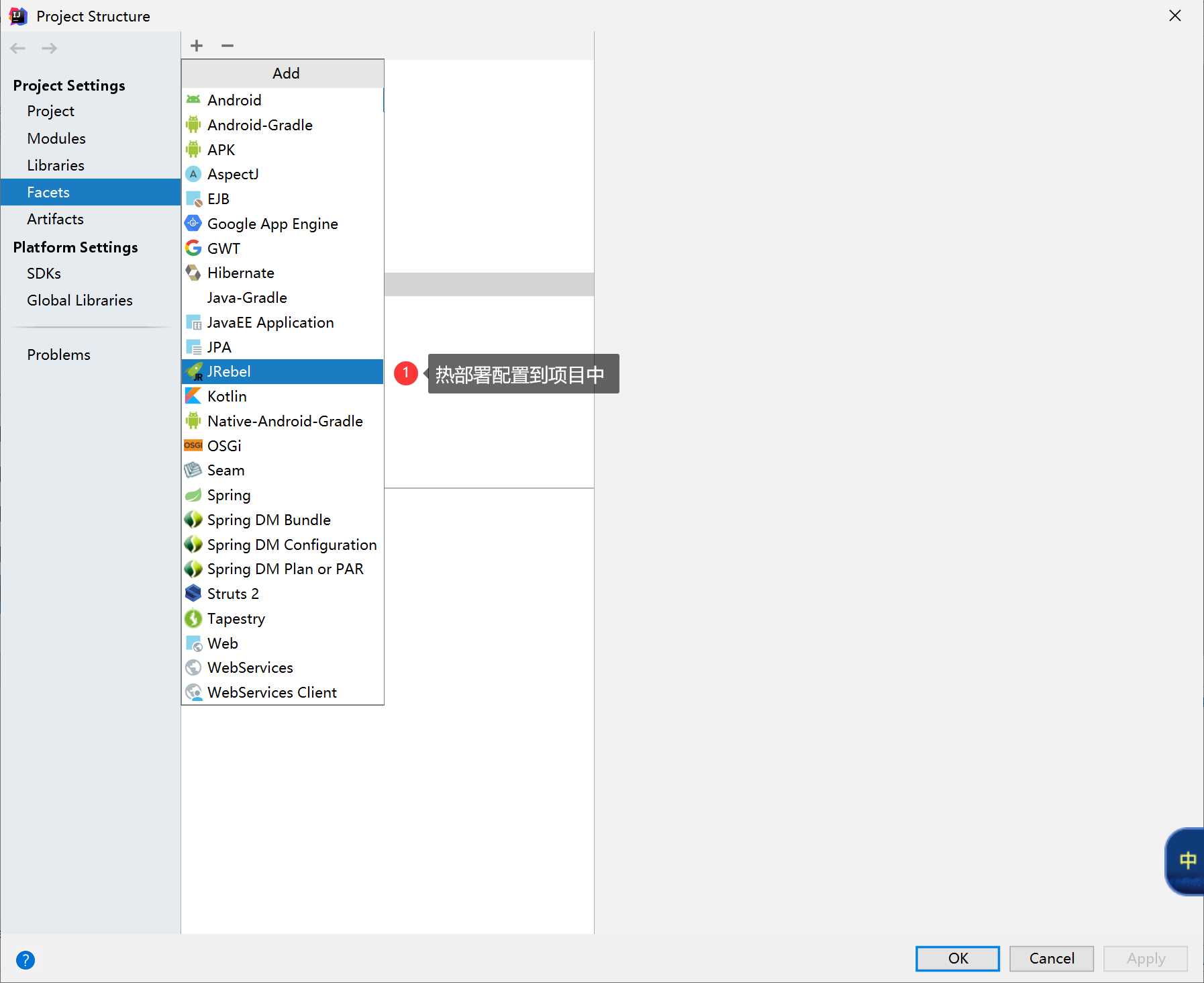Image resolution: width=1204 pixels, height=983 pixels.
Task: Click the Android-Gradle robot icon
Action: [x=193, y=125]
